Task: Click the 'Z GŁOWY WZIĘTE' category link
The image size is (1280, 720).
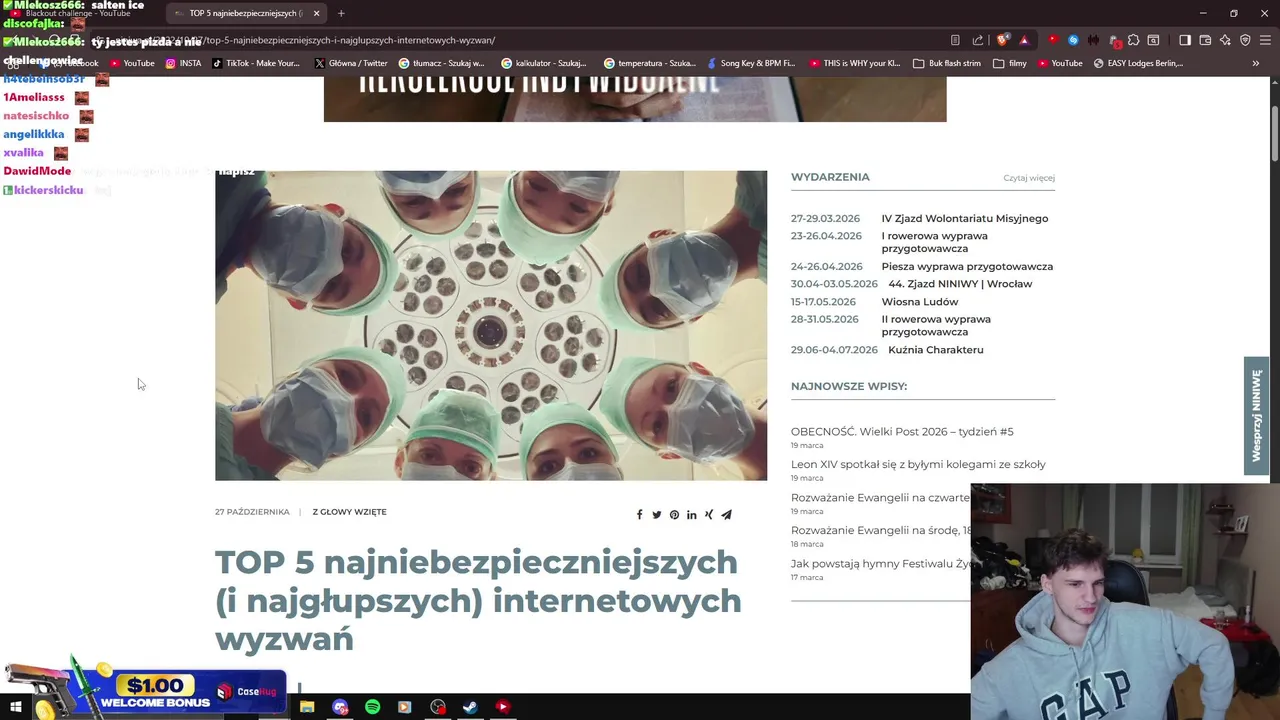Action: tap(349, 512)
